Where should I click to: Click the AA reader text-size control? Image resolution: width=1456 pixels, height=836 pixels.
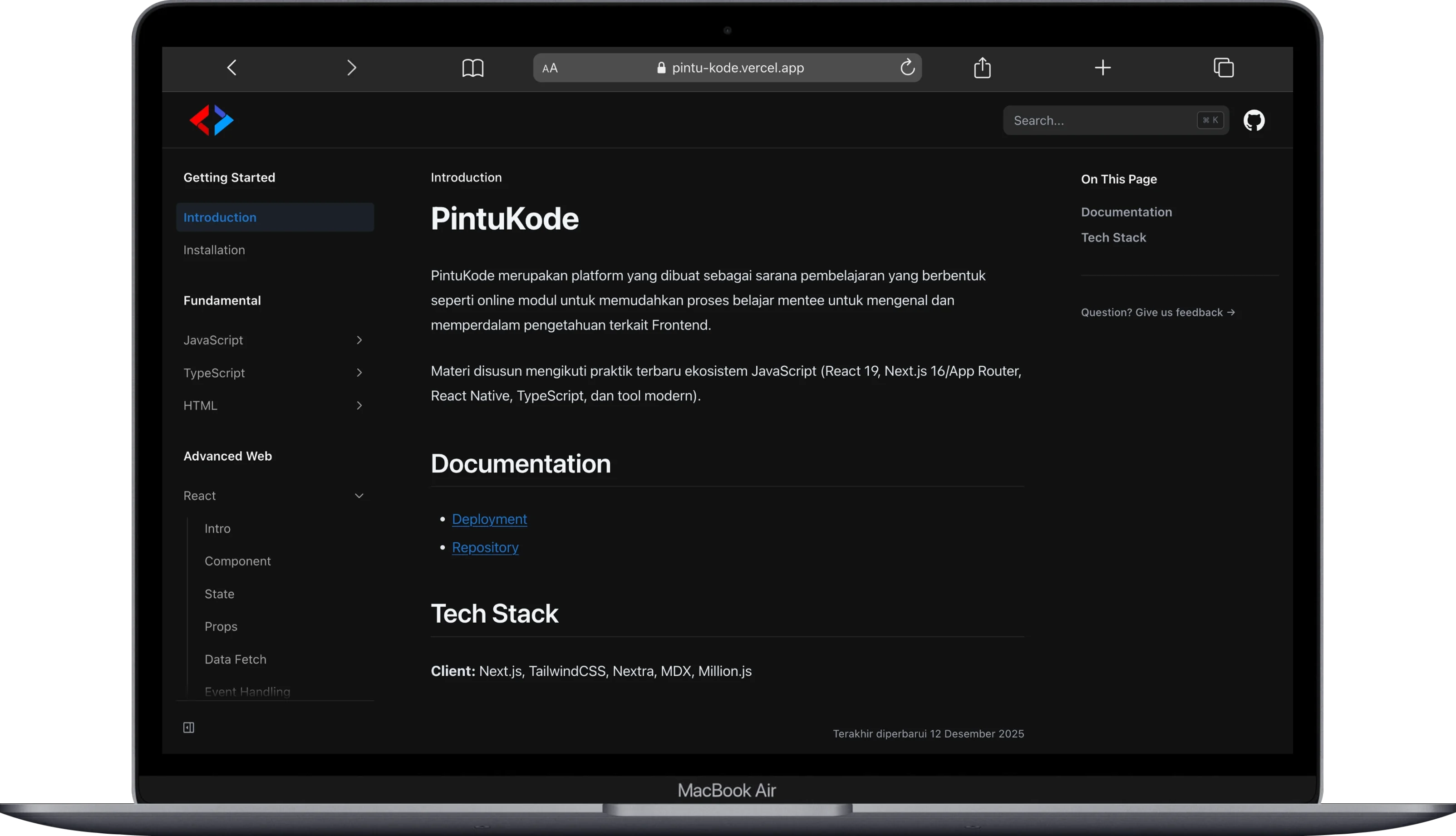click(550, 69)
